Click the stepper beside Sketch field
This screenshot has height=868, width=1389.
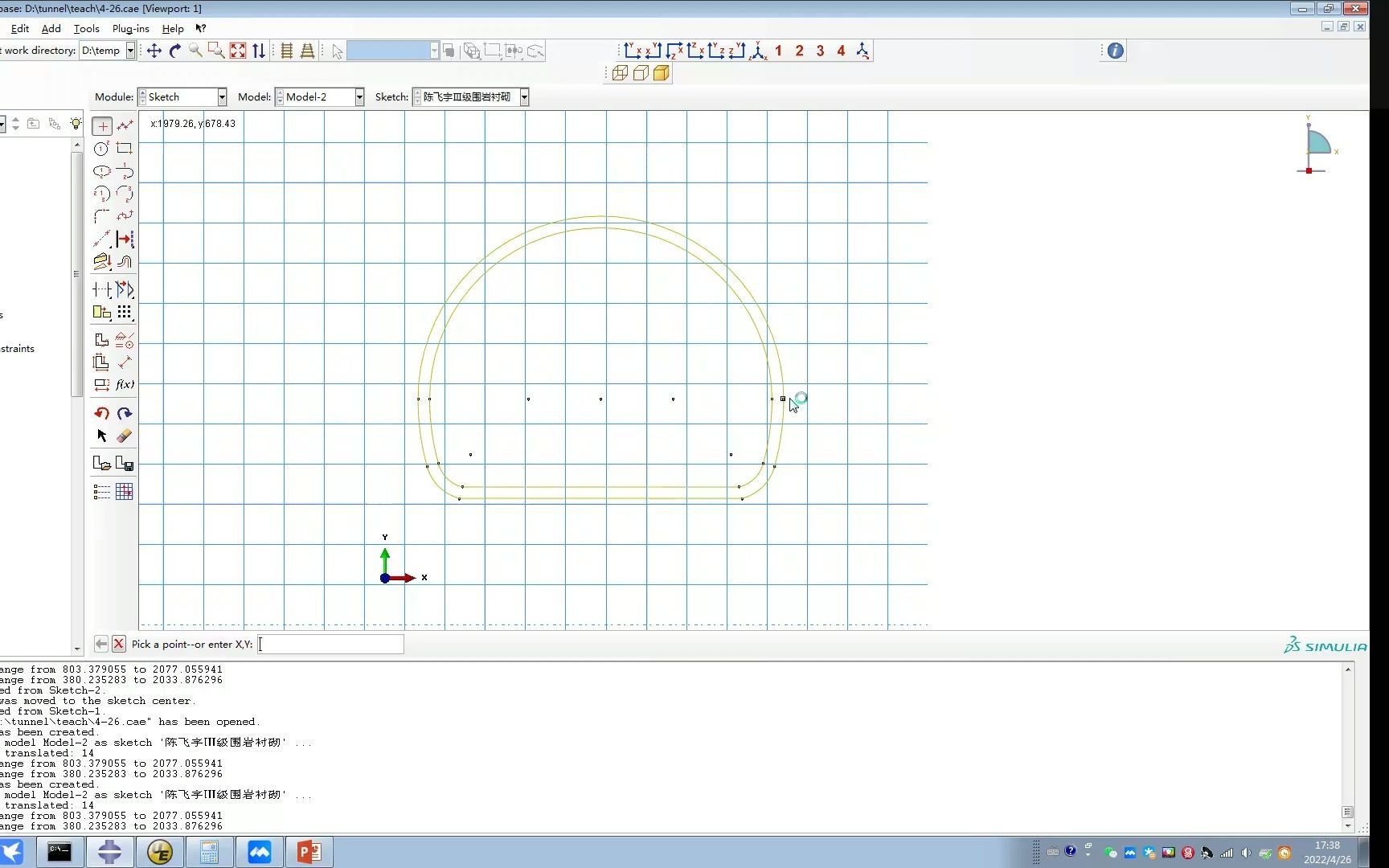[x=417, y=97]
